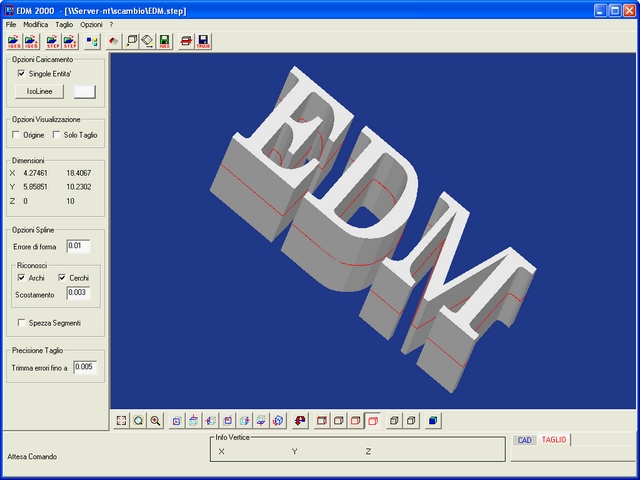Select the red eraser tool
The image size is (640, 480).
point(114,41)
